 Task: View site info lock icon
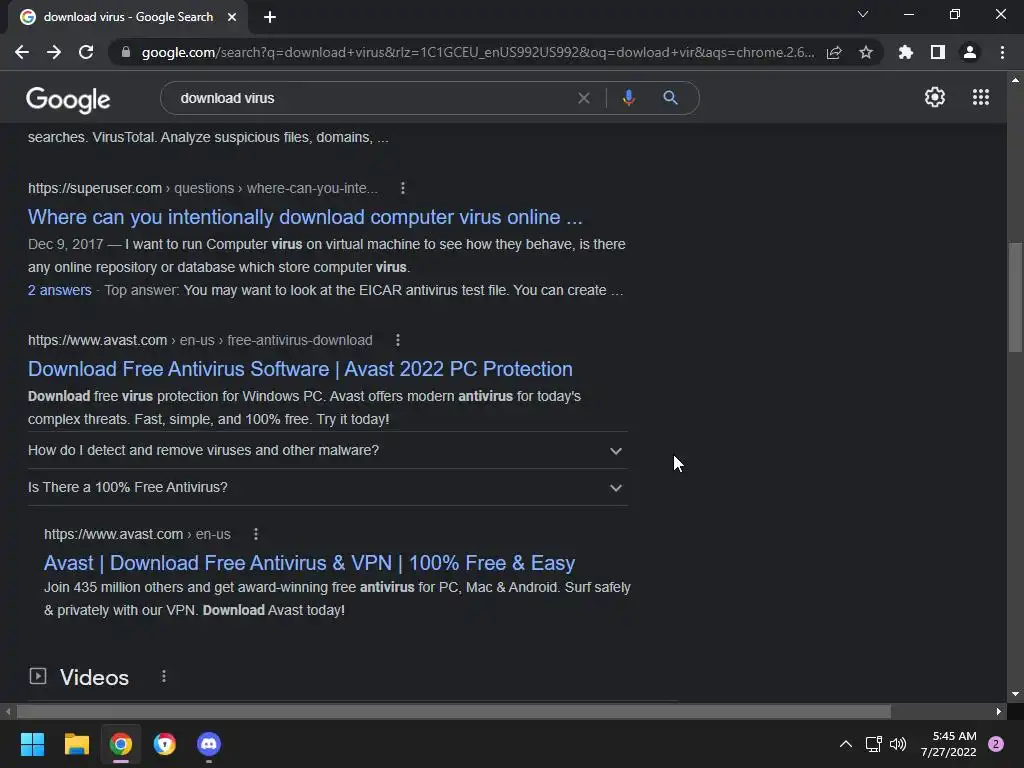click(x=126, y=52)
